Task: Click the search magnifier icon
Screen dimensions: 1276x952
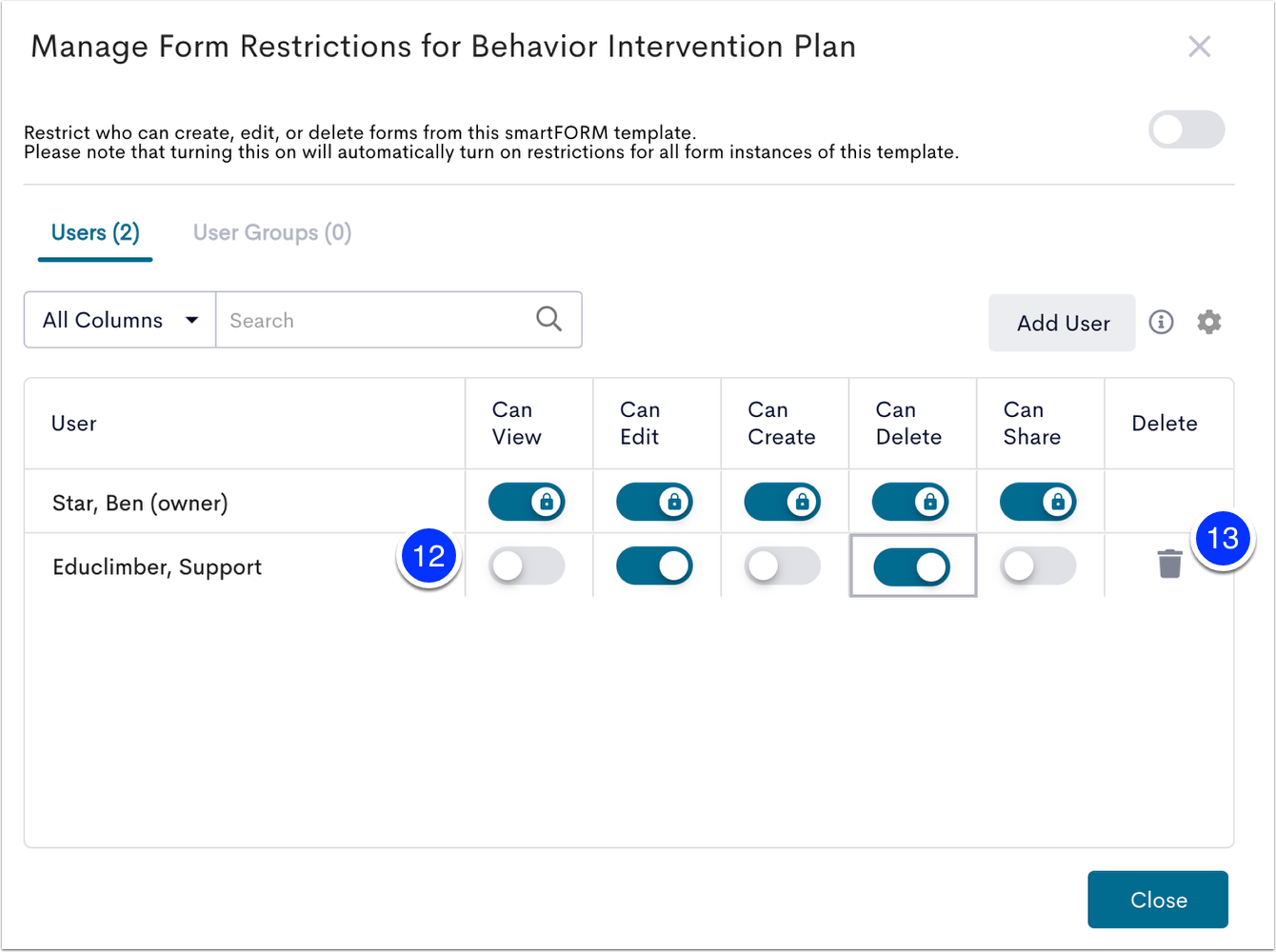Action: pos(549,319)
